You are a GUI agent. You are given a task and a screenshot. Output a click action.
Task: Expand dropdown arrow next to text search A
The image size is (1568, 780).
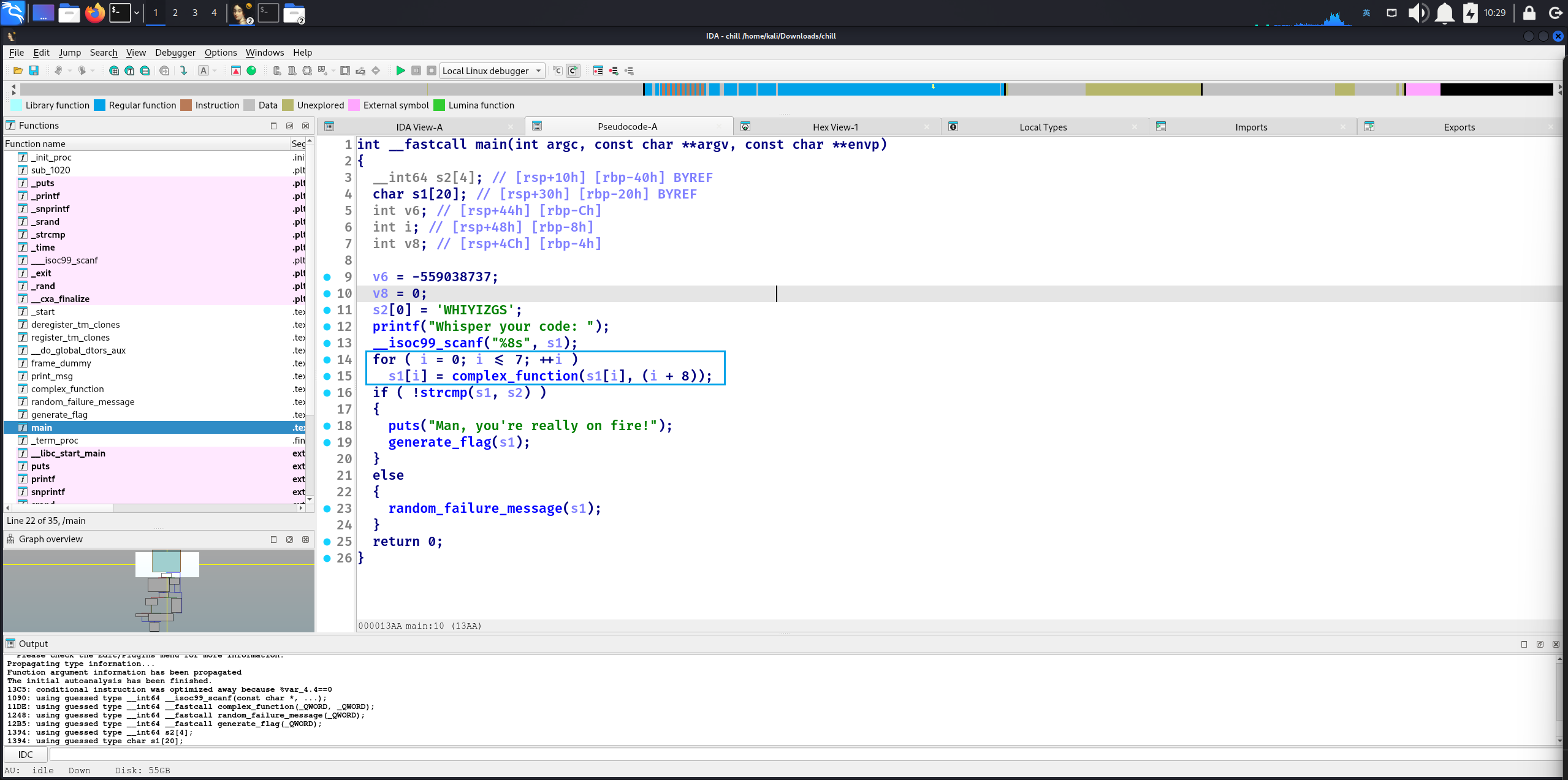coord(215,70)
